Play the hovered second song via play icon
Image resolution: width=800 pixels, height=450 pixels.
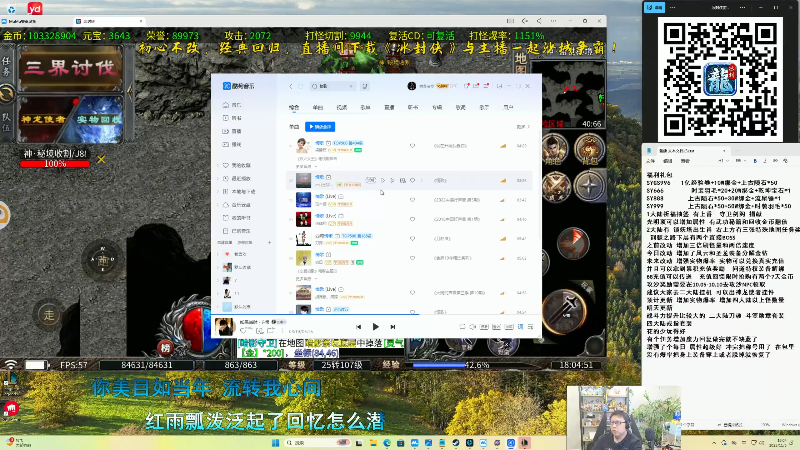(383, 180)
